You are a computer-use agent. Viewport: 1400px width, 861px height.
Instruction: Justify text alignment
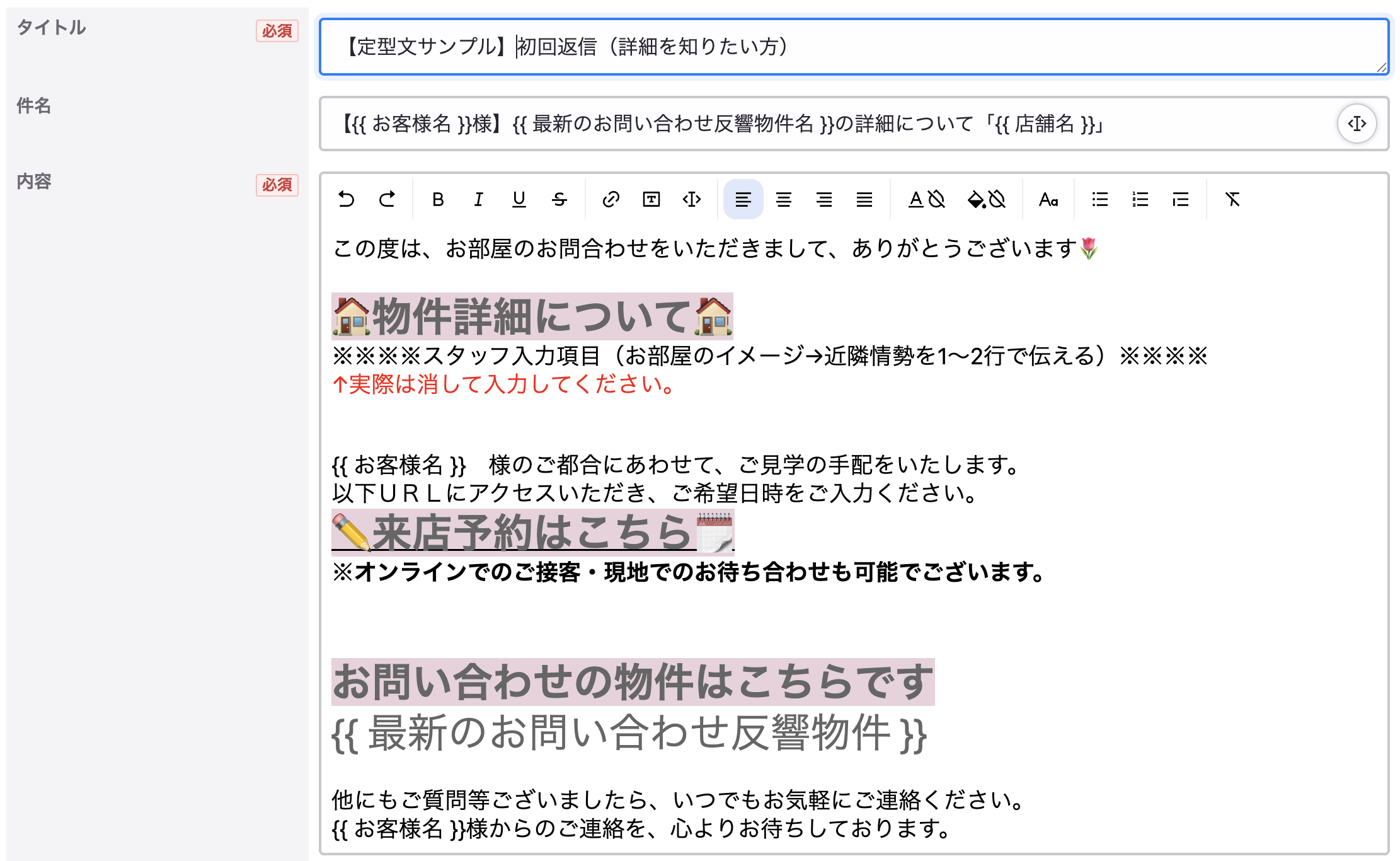(864, 199)
